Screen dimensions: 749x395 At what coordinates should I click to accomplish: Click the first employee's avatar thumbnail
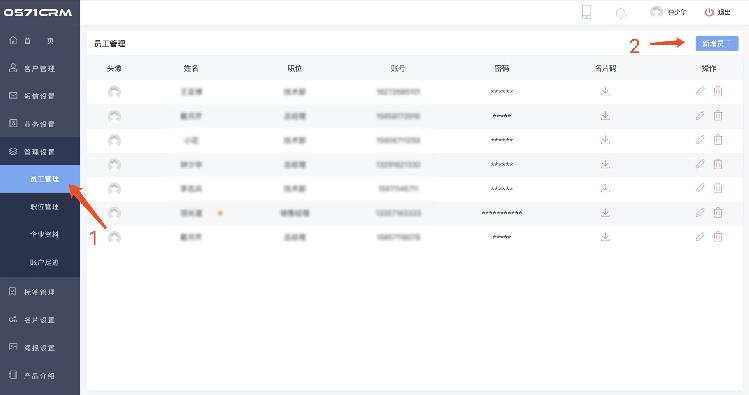tap(114, 92)
